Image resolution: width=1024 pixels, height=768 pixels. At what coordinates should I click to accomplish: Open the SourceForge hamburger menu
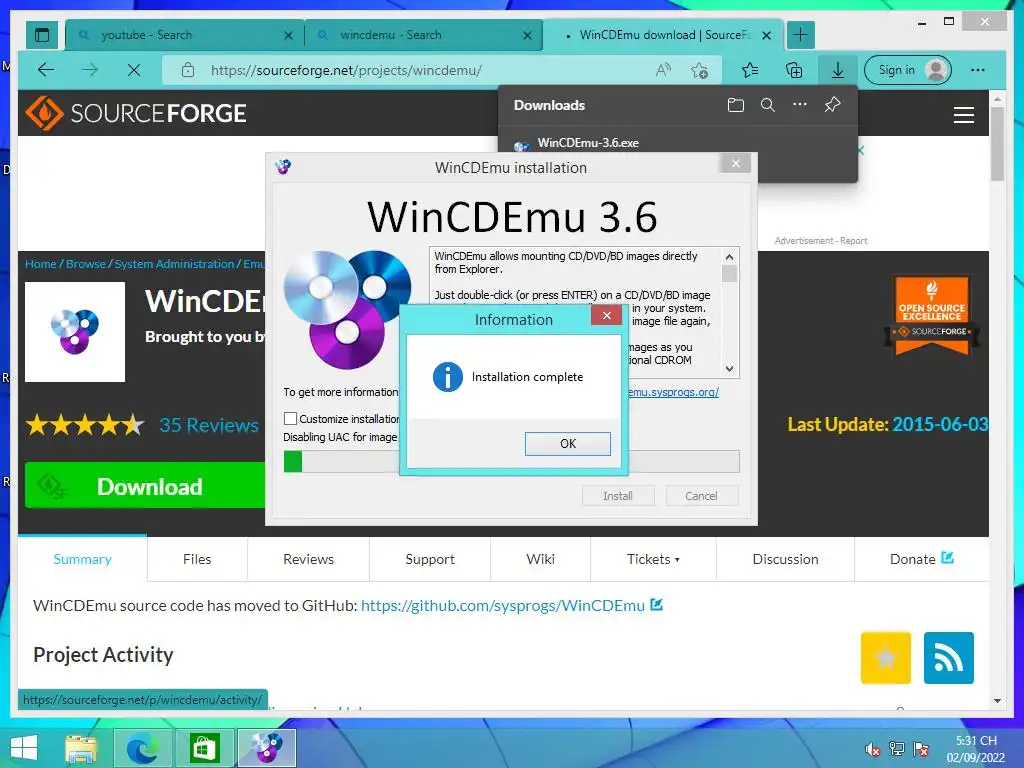tap(963, 115)
